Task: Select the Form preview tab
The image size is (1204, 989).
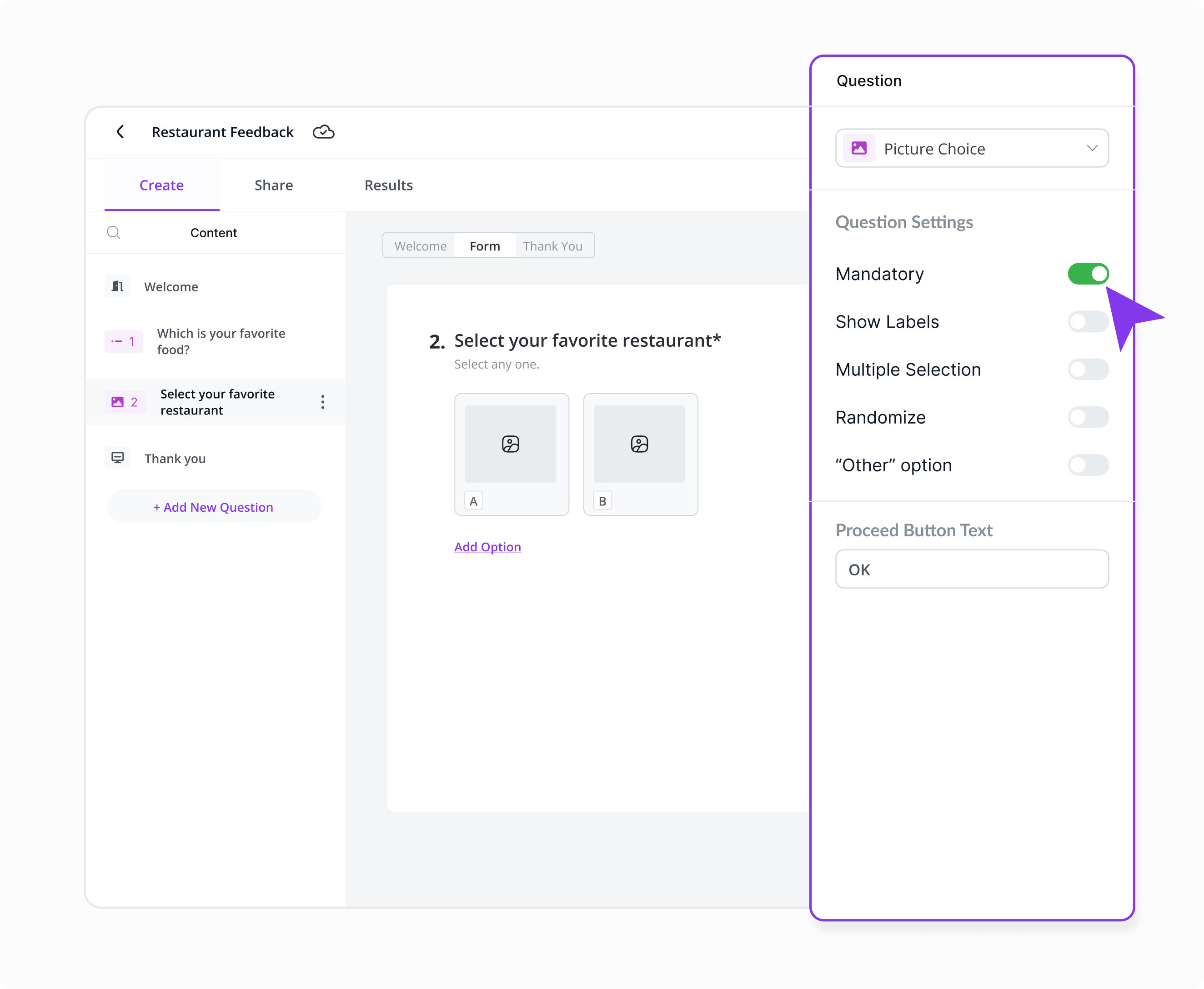Action: point(485,246)
